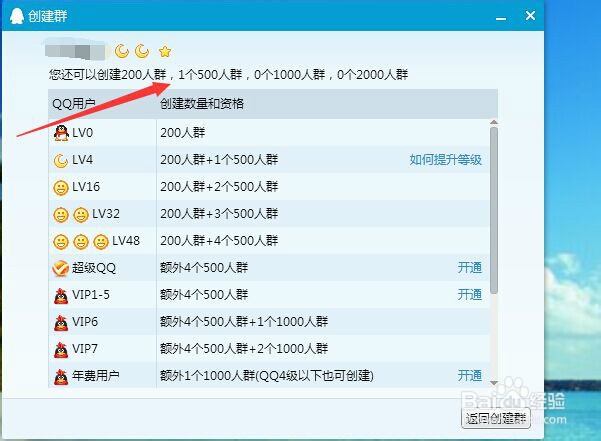Click the second moon level icon near username
The image size is (601, 441).
pyautogui.click(x=142, y=51)
